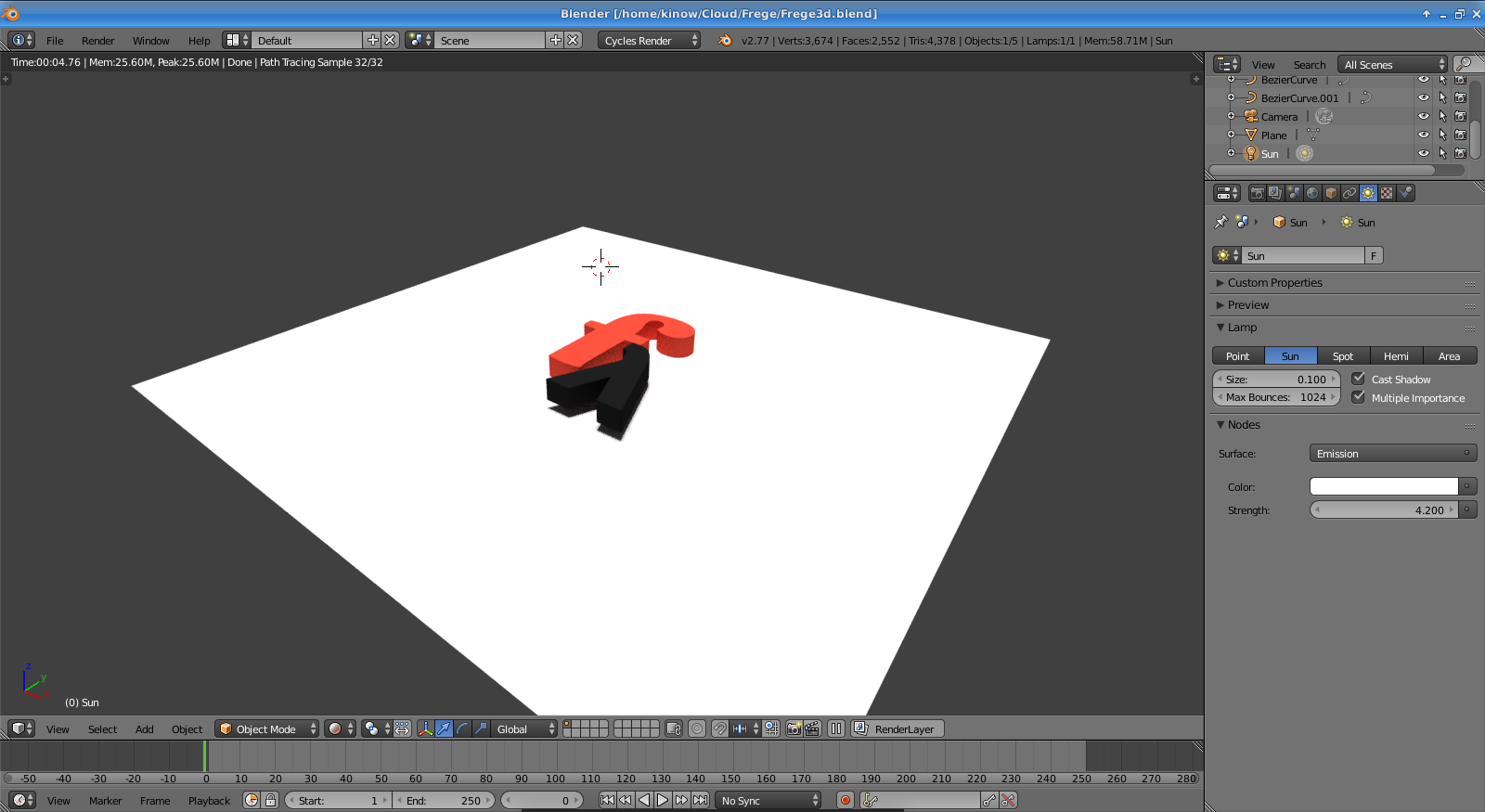Open the All Scenes display dropdown
This screenshot has width=1485, height=812.
[x=1392, y=64]
